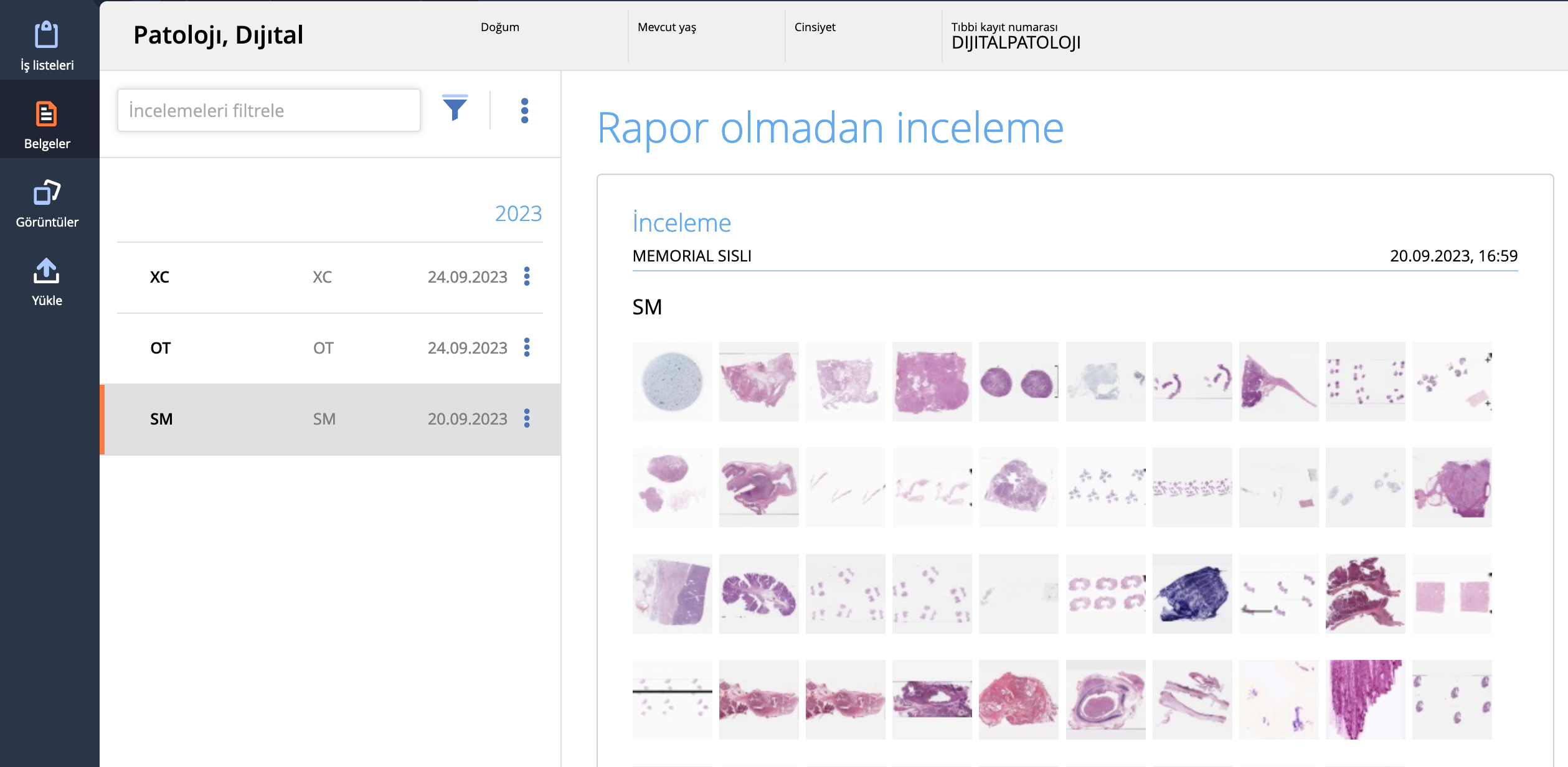
Task: Open the round blue-gray slide thumbnail
Action: pyautogui.click(x=672, y=381)
